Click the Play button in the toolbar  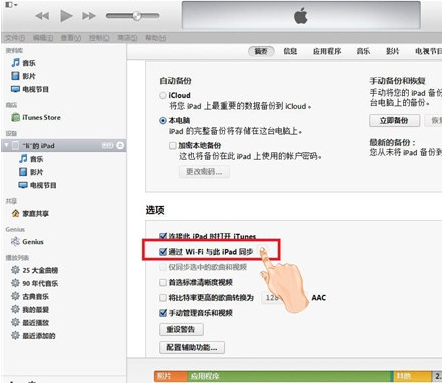[66, 16]
